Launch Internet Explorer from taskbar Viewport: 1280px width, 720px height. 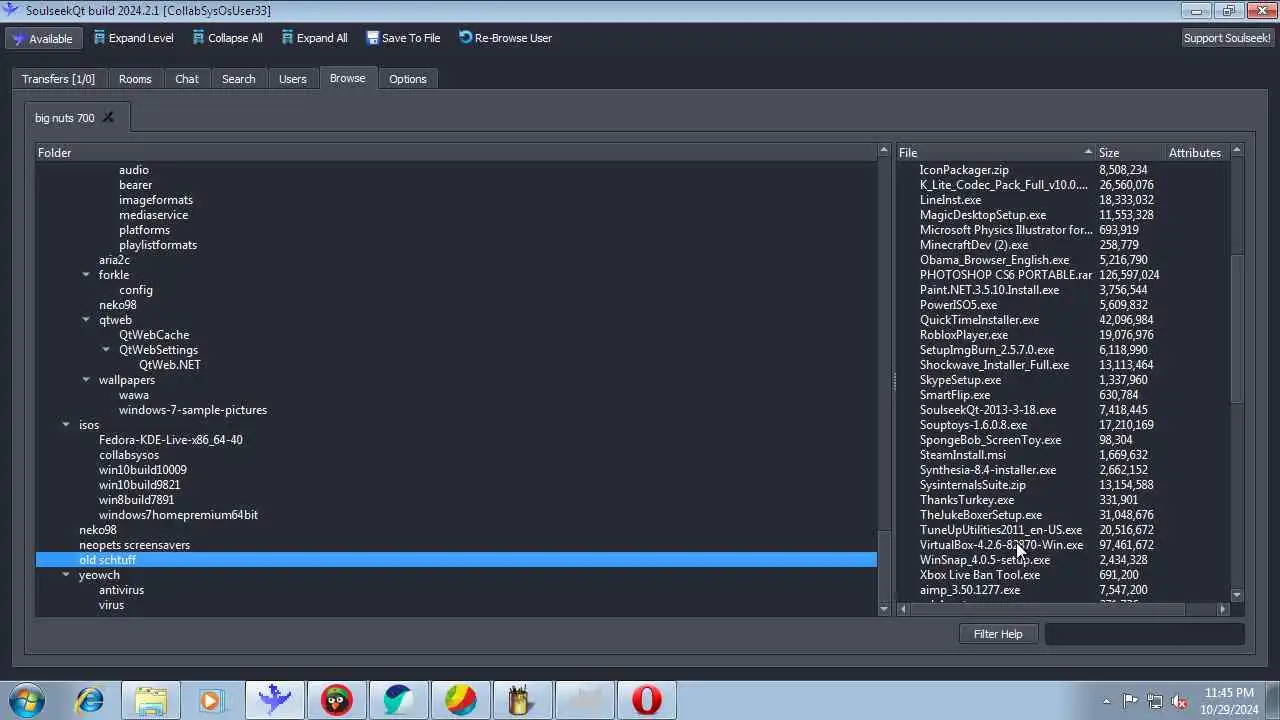90,700
